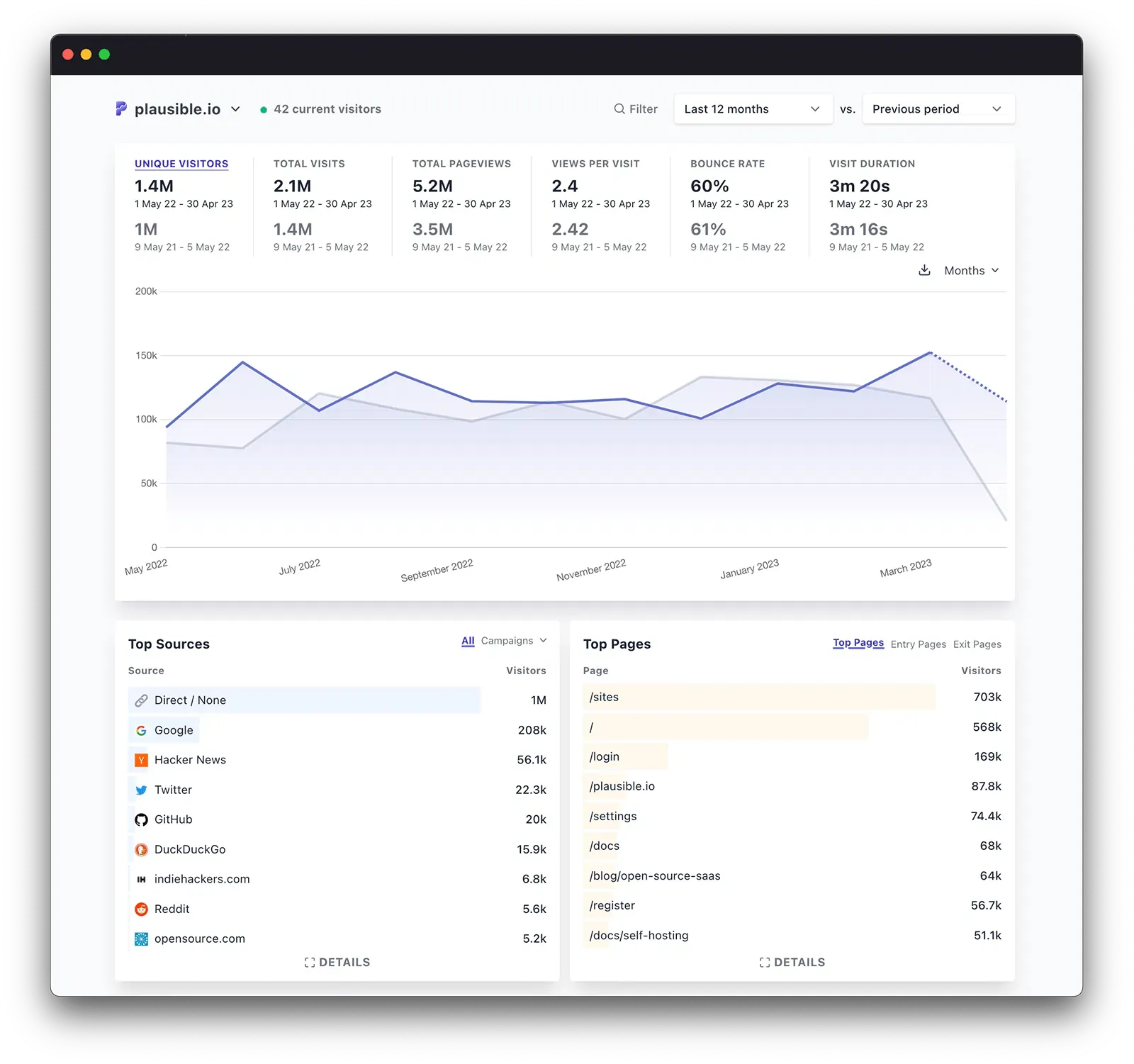The width and height of the screenshot is (1134, 1064).
Task: Click the link icon next to Direct / None
Action: (142, 700)
